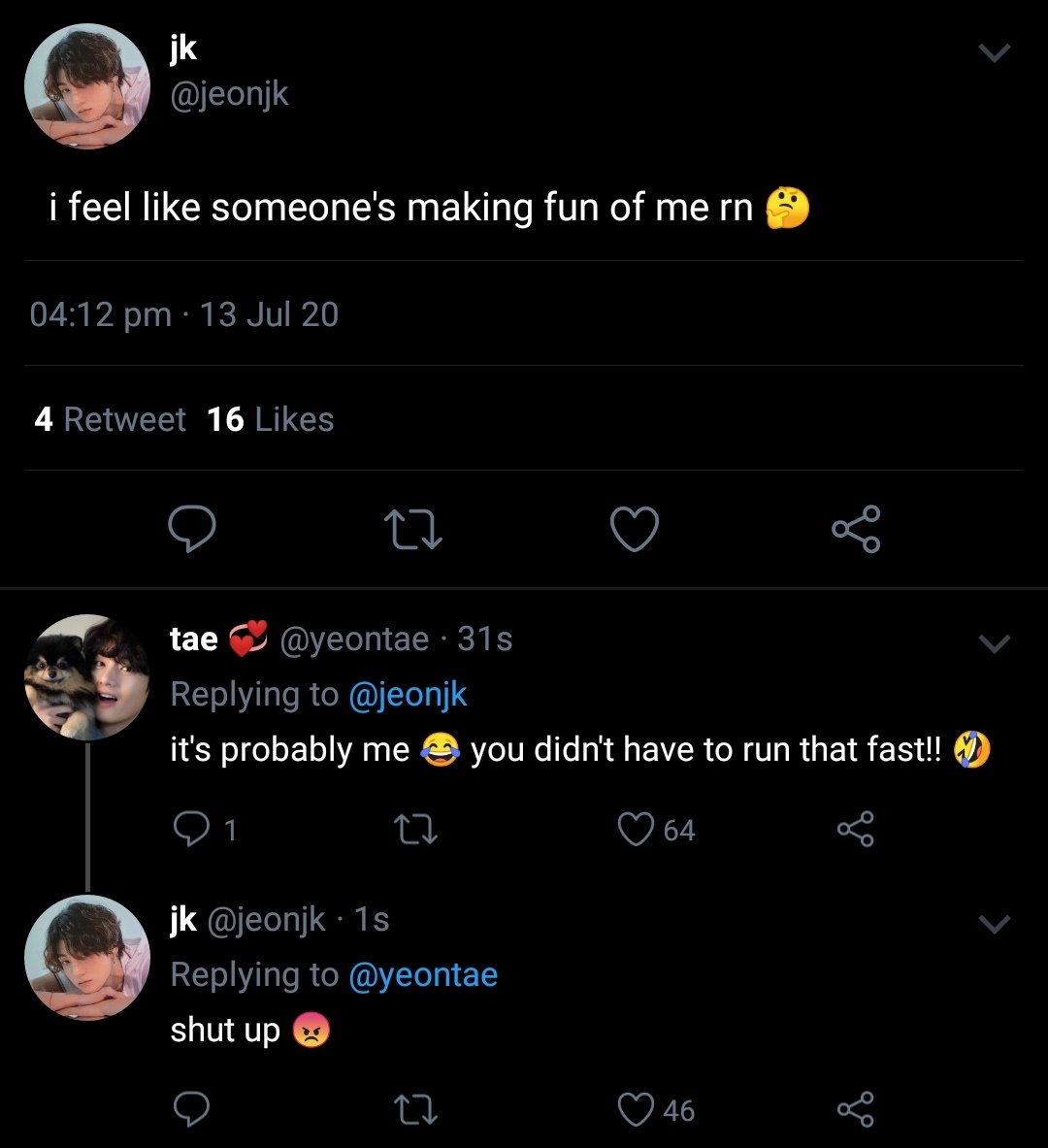Like the "shut up" reply with 46 likes

click(637, 1109)
